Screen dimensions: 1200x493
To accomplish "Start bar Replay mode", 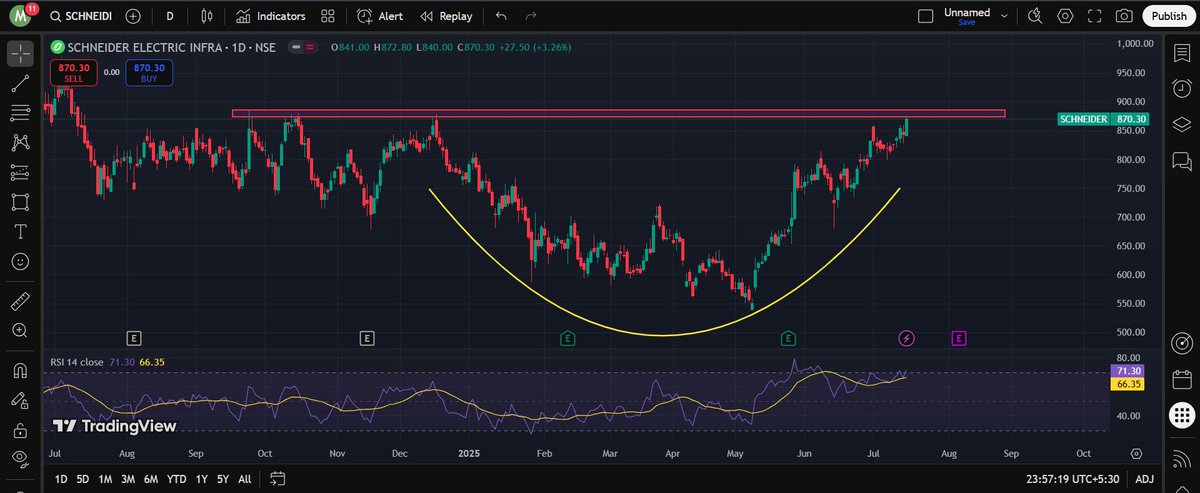I will (446, 16).
